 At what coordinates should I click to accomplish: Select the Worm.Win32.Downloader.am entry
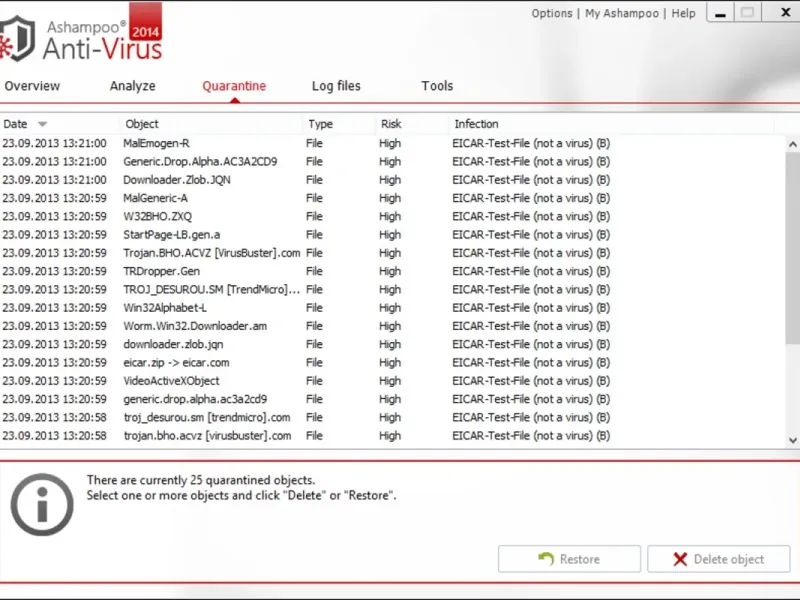click(393, 327)
